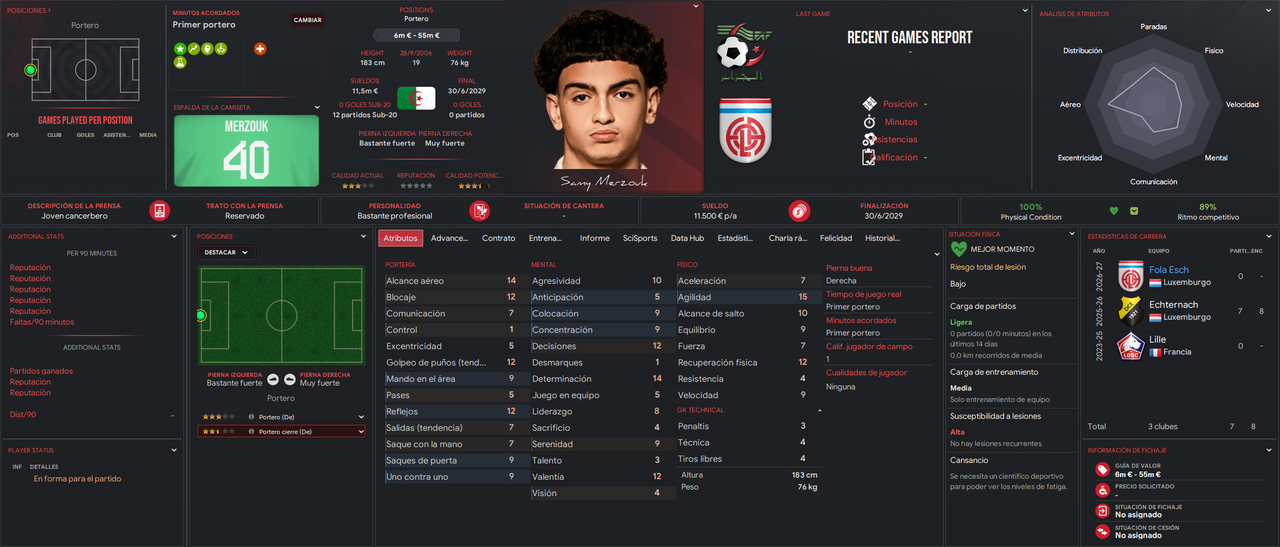Viewport: 1280px width, 547px height.
Task: Expand the Espalda de la camiseta chevron
Action: pos(318,107)
